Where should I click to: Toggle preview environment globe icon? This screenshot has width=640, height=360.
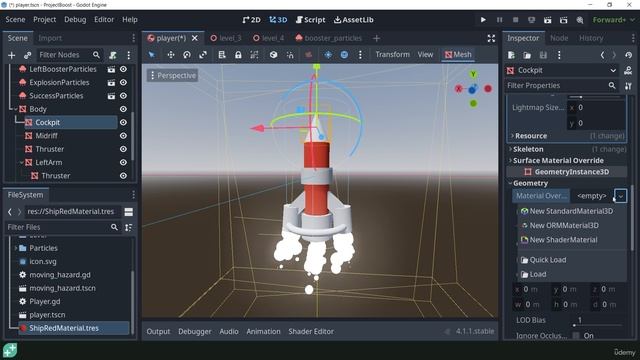point(344,55)
